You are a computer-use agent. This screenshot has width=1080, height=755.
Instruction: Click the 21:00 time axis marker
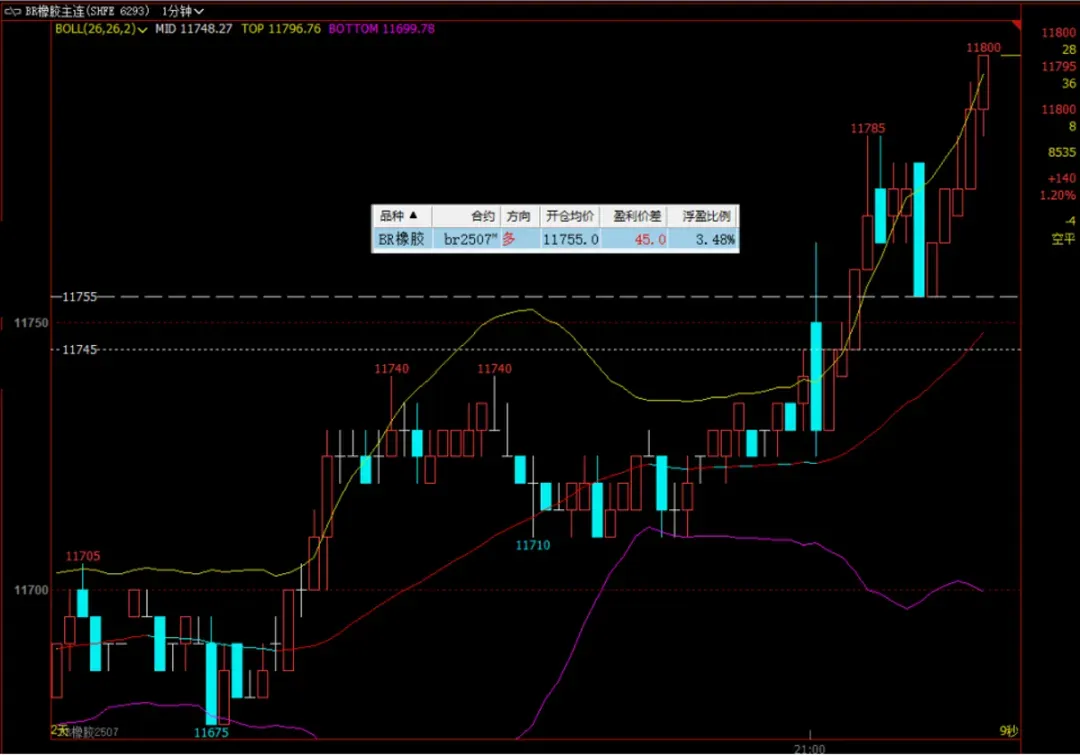[x=809, y=749]
